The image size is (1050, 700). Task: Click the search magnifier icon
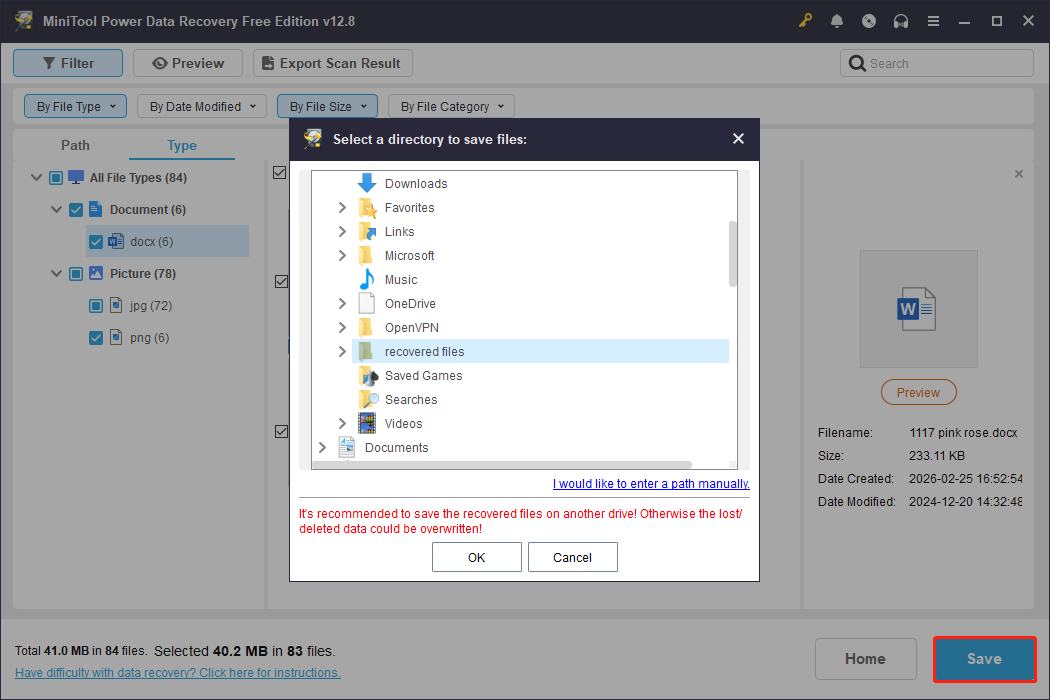(857, 62)
